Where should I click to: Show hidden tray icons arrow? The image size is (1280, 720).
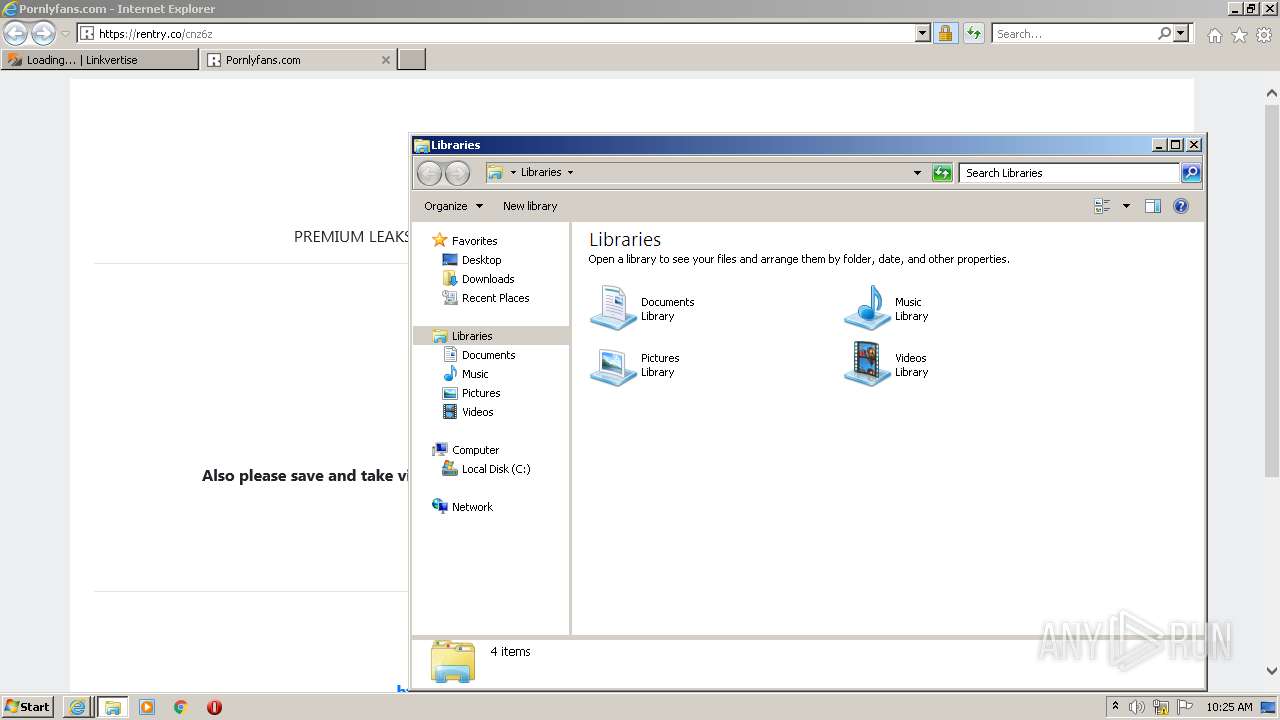pos(1115,706)
